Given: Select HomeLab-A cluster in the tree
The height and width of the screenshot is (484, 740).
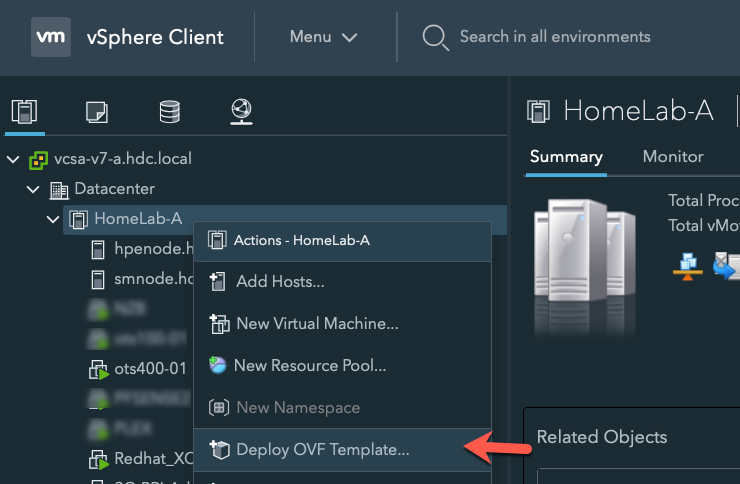Looking at the screenshot, I should [138, 218].
